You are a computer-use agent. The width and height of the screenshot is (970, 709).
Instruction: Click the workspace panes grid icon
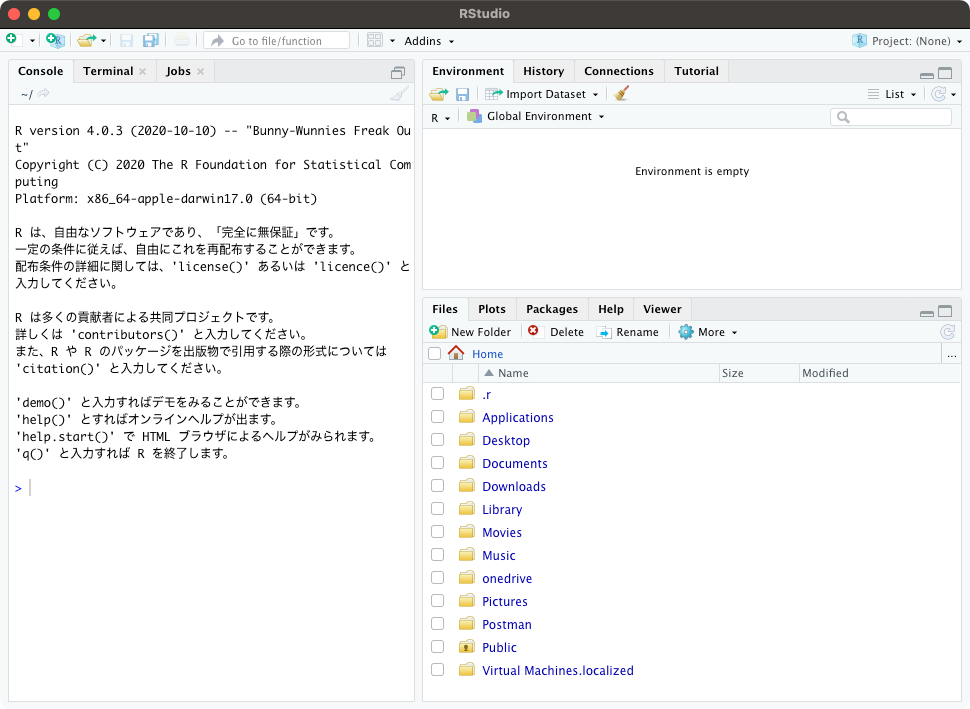point(374,40)
